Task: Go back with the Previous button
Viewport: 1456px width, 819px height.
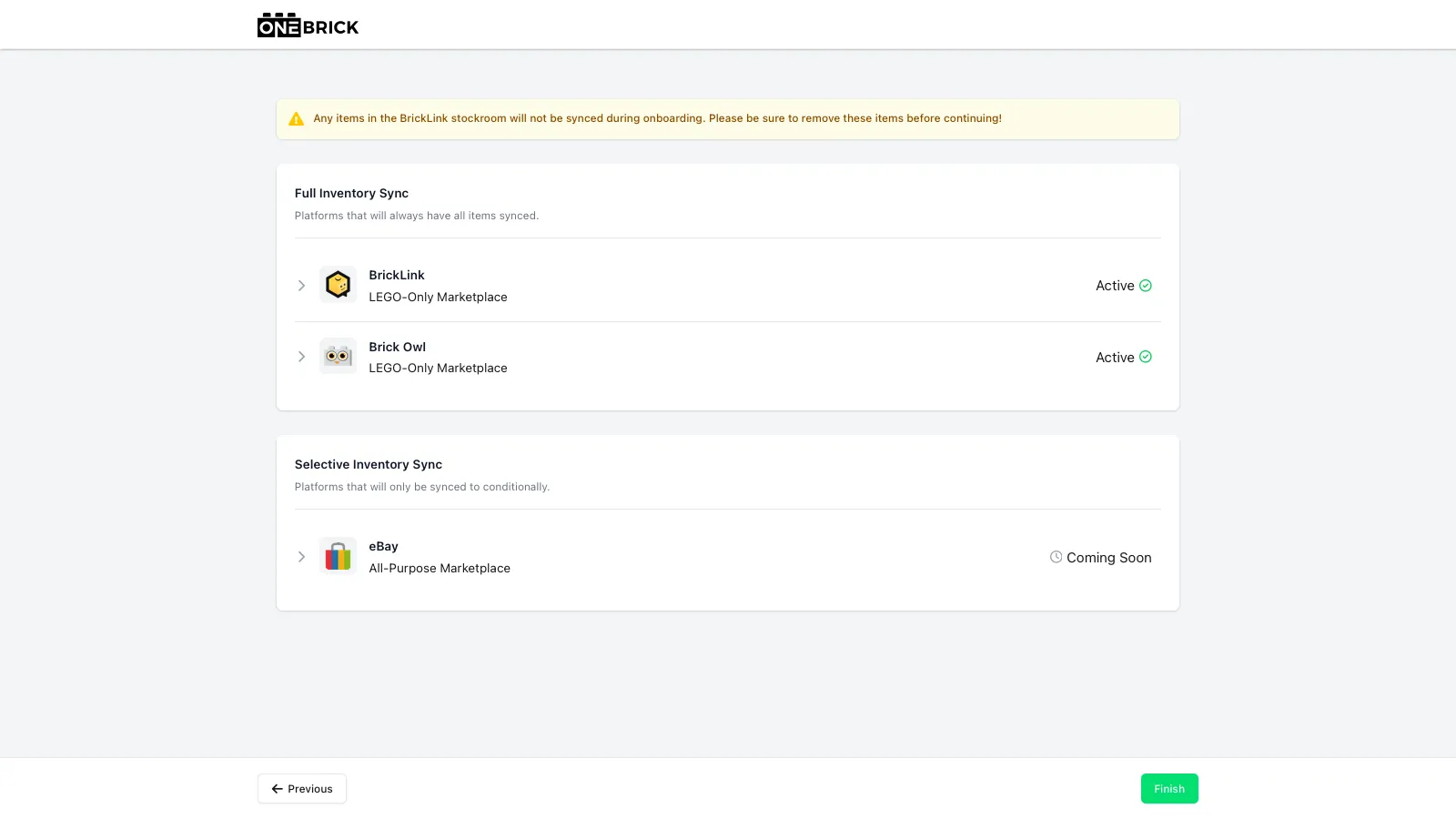Action: [302, 789]
